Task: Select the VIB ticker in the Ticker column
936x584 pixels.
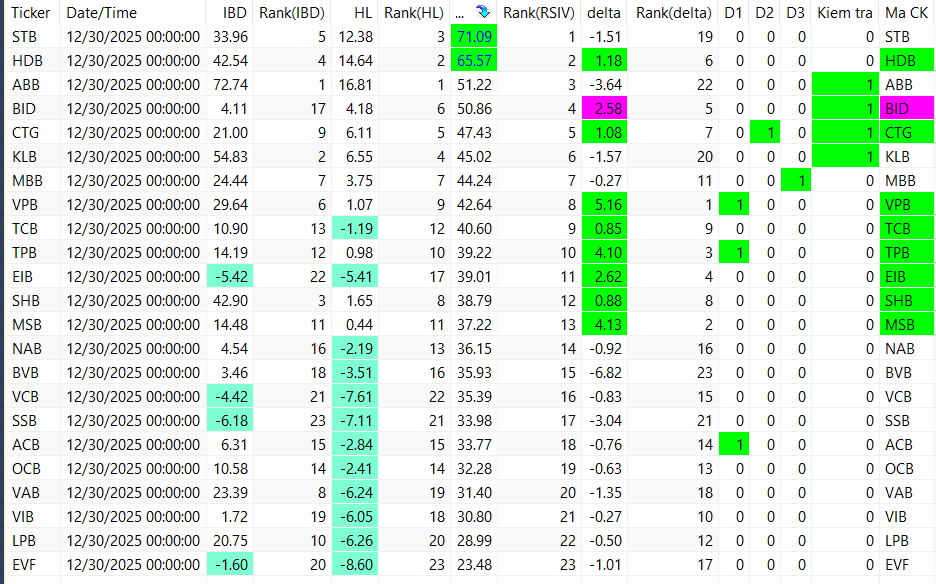Action: [23, 516]
